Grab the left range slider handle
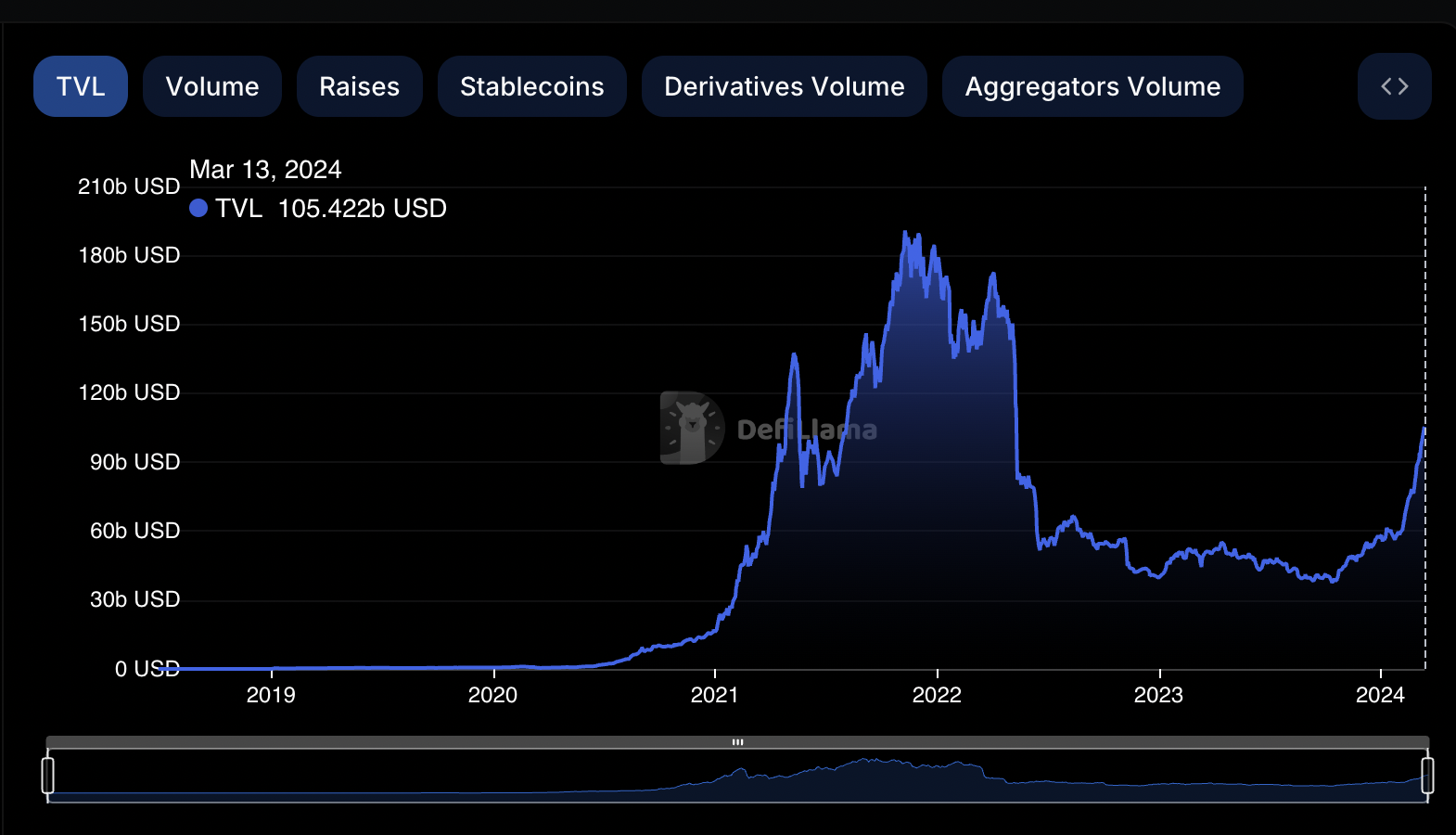Viewport: 1456px width, 835px height. (48, 776)
